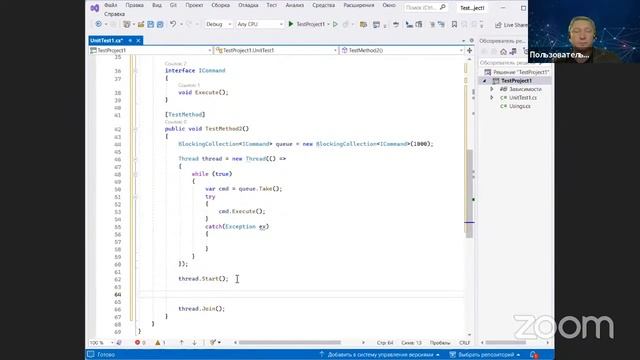Click the errors count indicator
The height and width of the screenshot is (360, 640).
140,343
